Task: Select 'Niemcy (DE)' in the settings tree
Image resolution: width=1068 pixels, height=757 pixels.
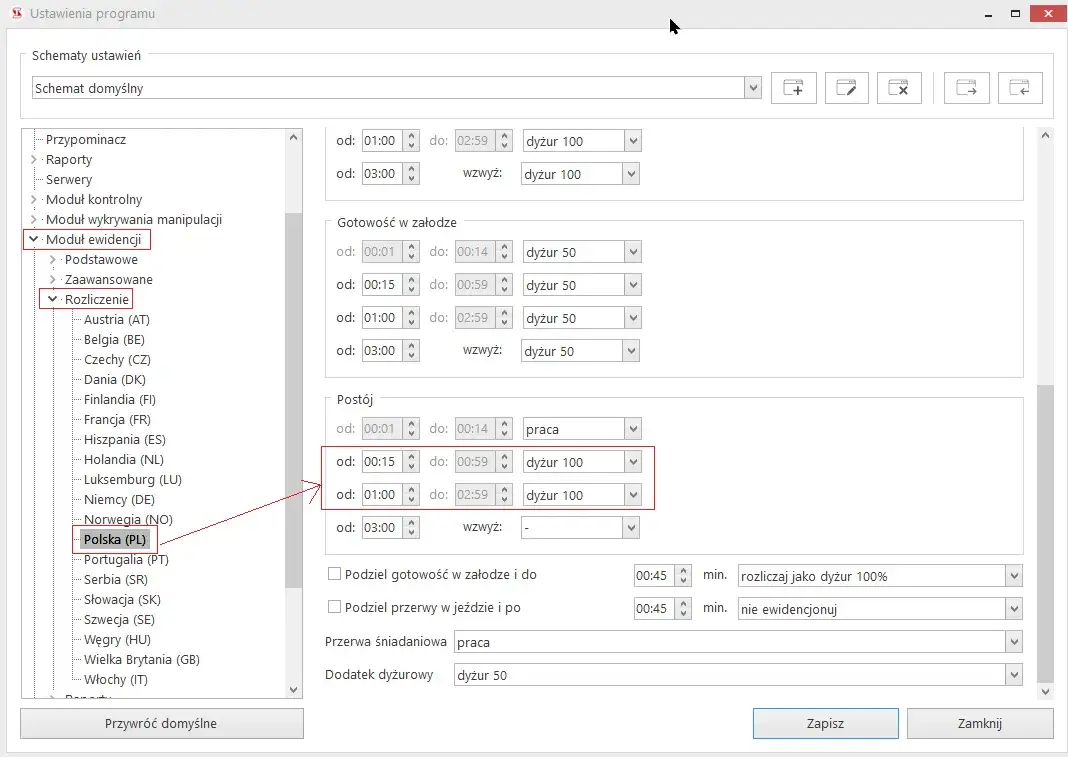Action: coord(118,500)
